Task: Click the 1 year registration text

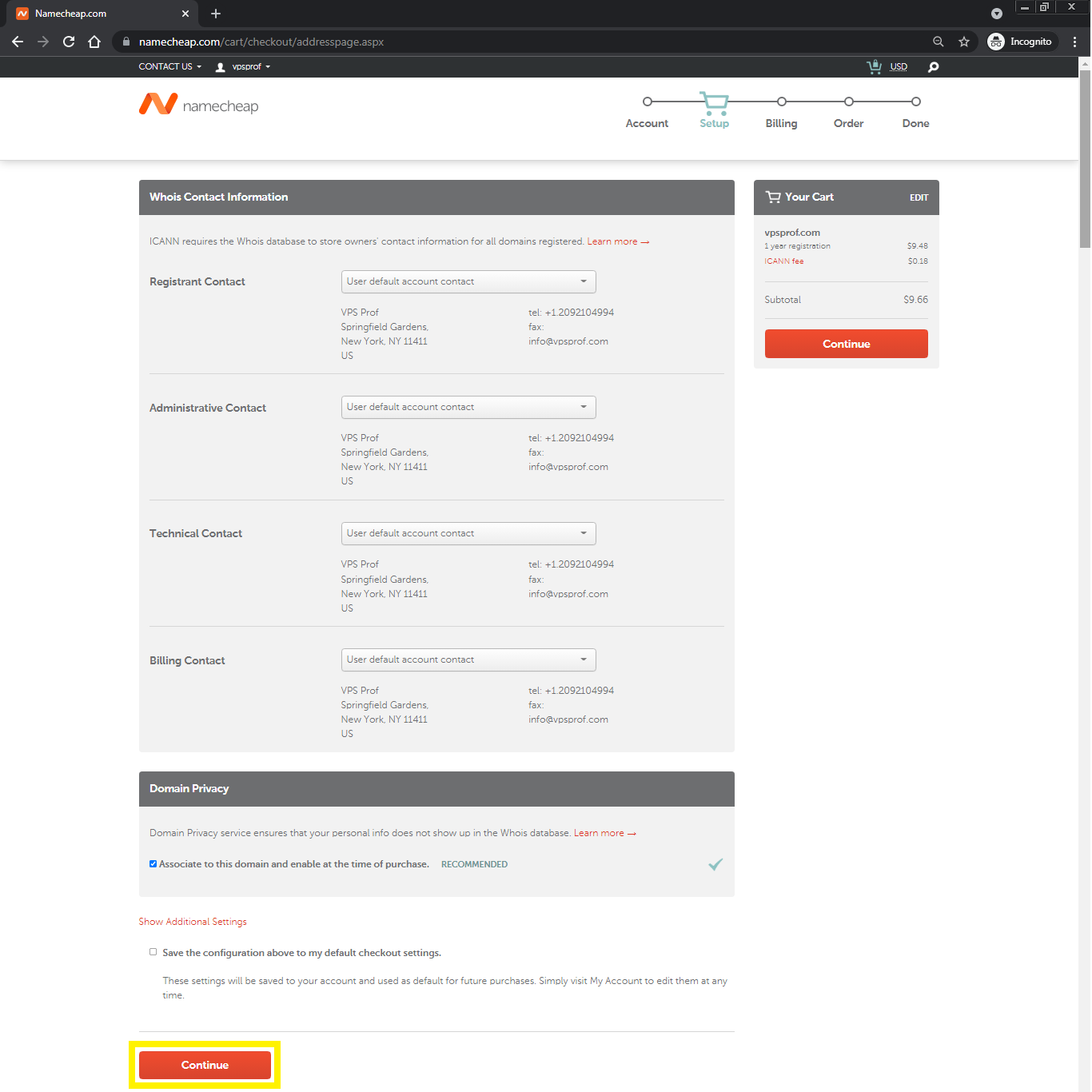Action: pyautogui.click(x=797, y=246)
